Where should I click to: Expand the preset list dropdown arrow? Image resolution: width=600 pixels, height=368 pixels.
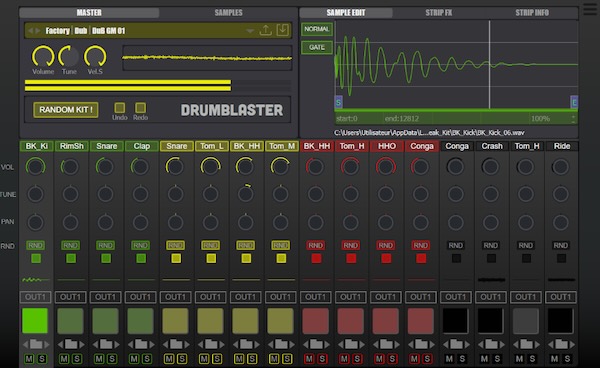pyautogui.click(x=249, y=31)
